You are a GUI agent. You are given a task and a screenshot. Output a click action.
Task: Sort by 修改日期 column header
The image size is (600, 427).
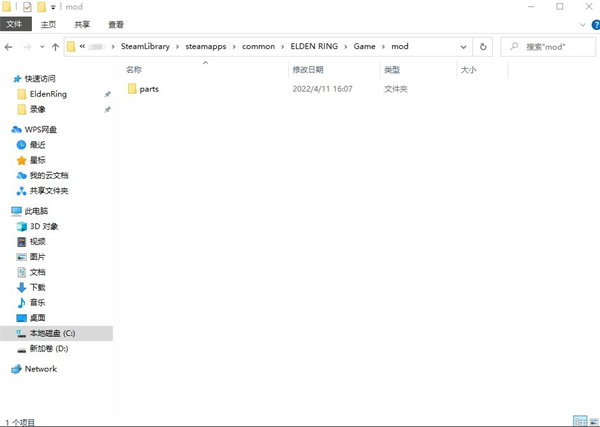pyautogui.click(x=308, y=70)
